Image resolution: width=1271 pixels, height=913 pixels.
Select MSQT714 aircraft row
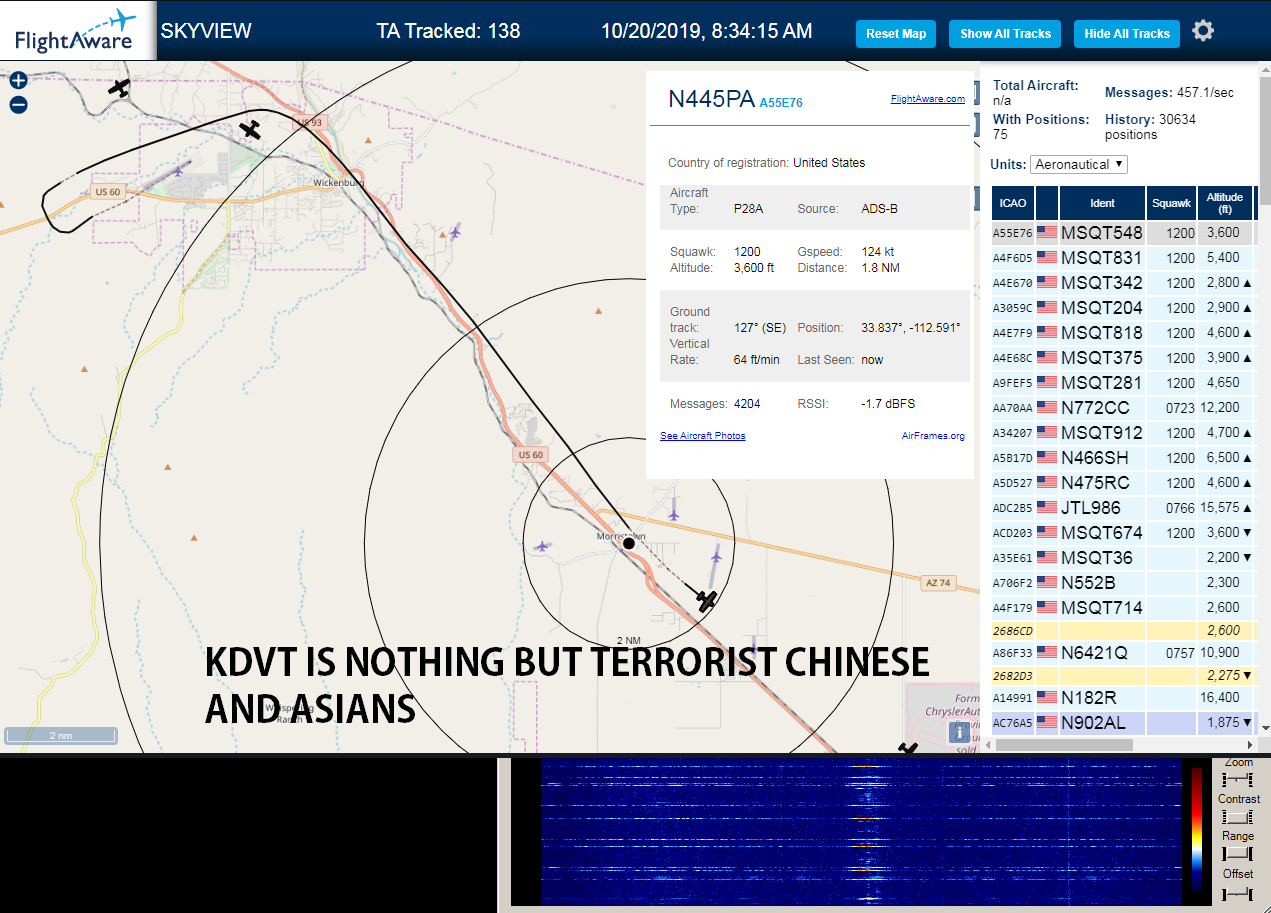[x=1124, y=608]
